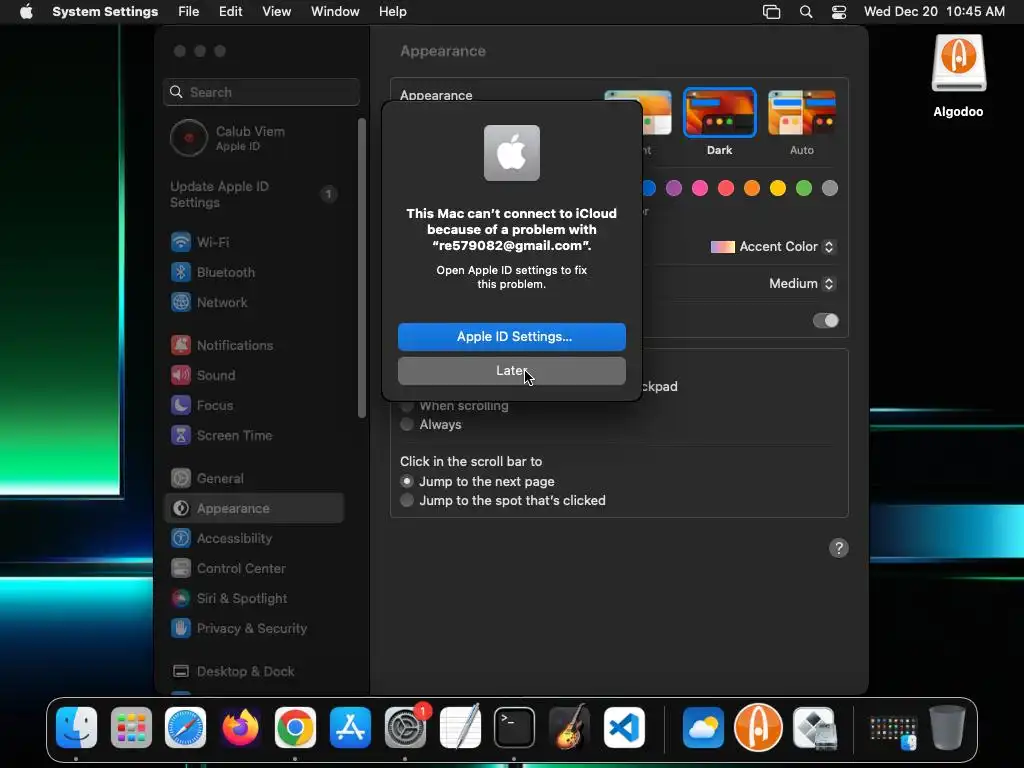1024x768 pixels.
Task: Choose orange accent color
Action: tap(752, 188)
